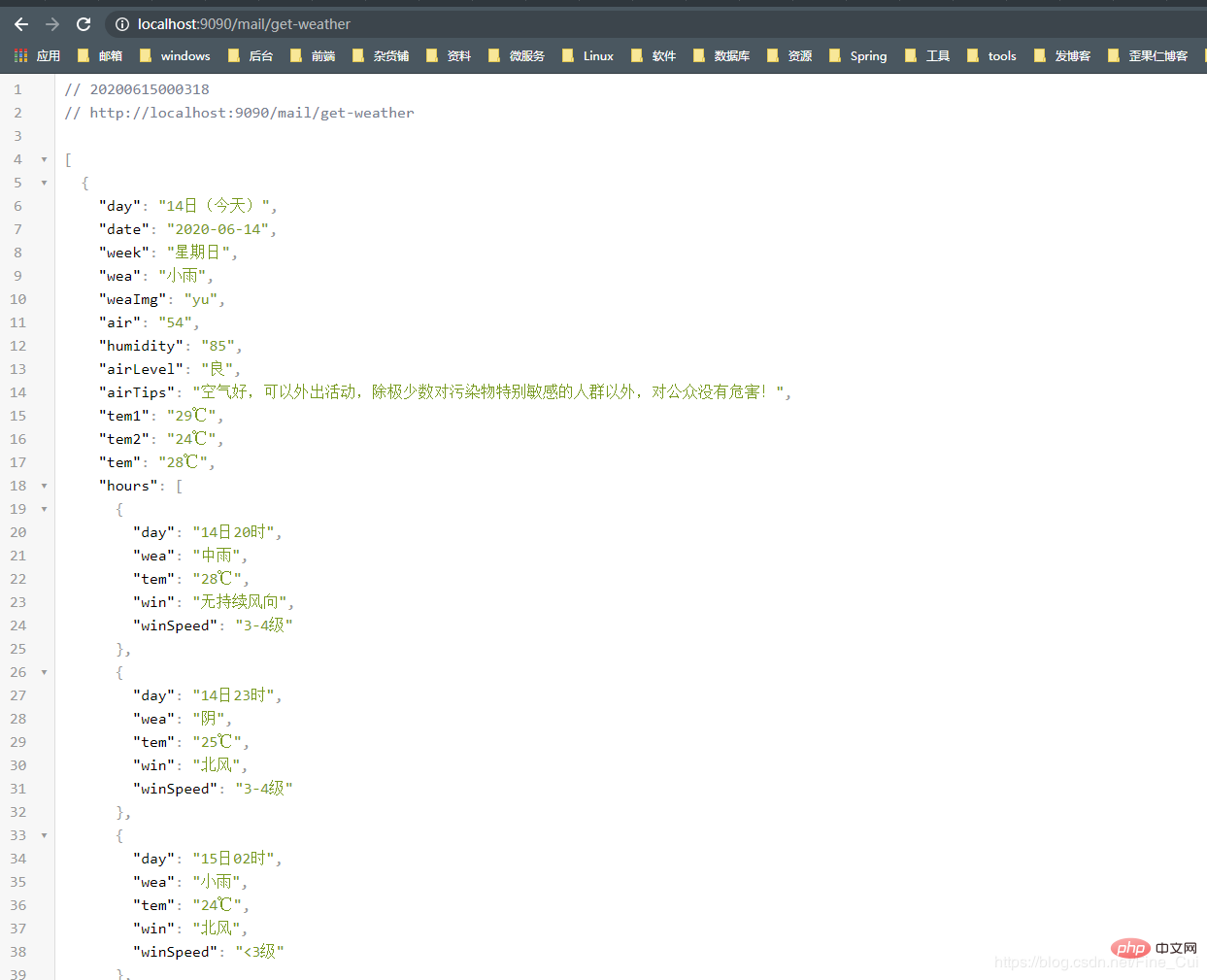1207x980 pixels.
Task: Select the wea value "阴"
Action: coord(209,719)
